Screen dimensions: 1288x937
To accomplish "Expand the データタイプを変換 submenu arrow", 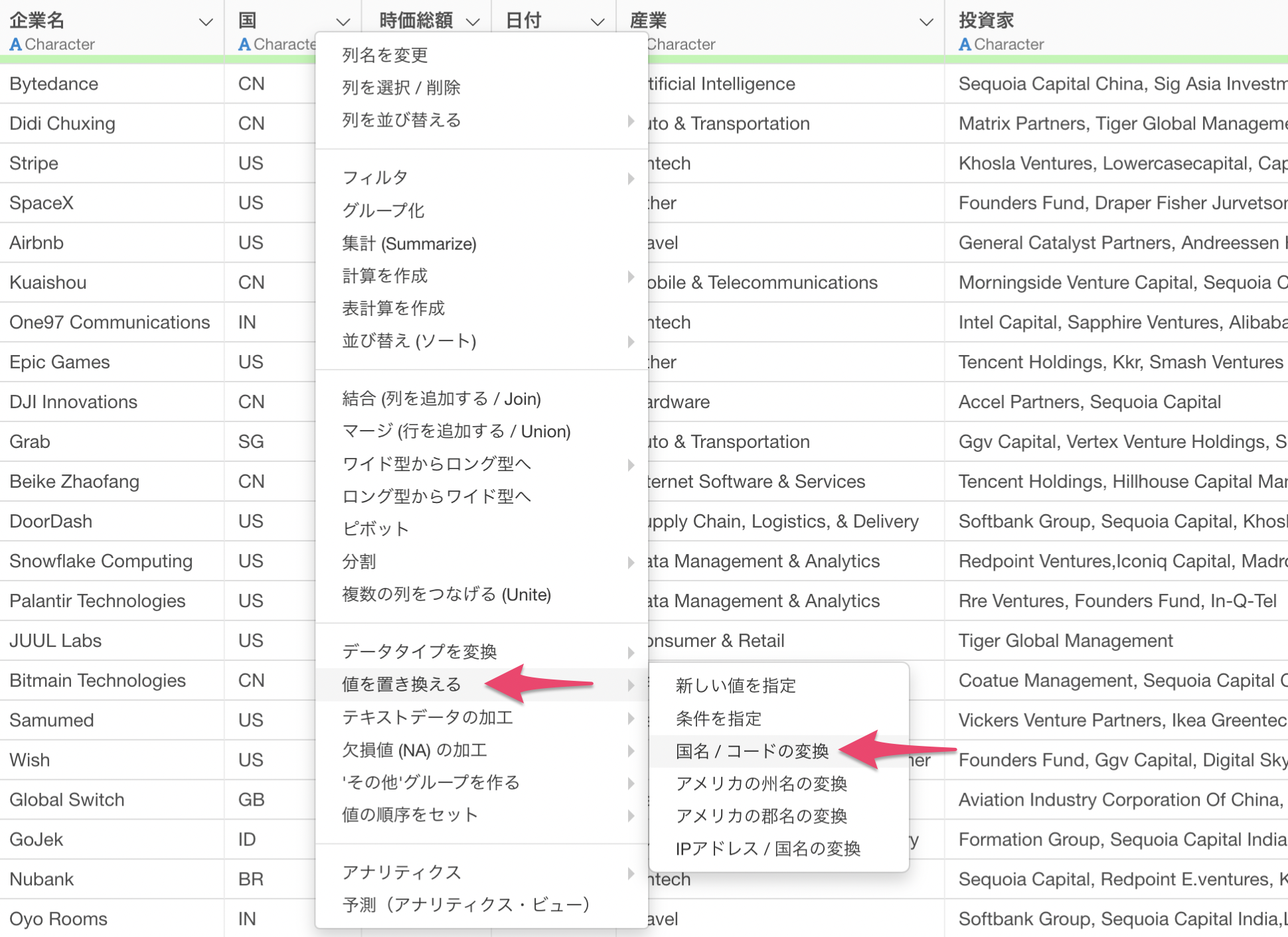I will 631,652.
